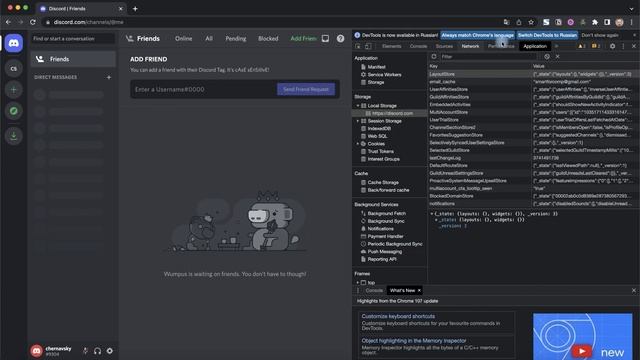The image size is (640, 360).
Task: Select inspect element tool in DevTools
Action: point(358,47)
